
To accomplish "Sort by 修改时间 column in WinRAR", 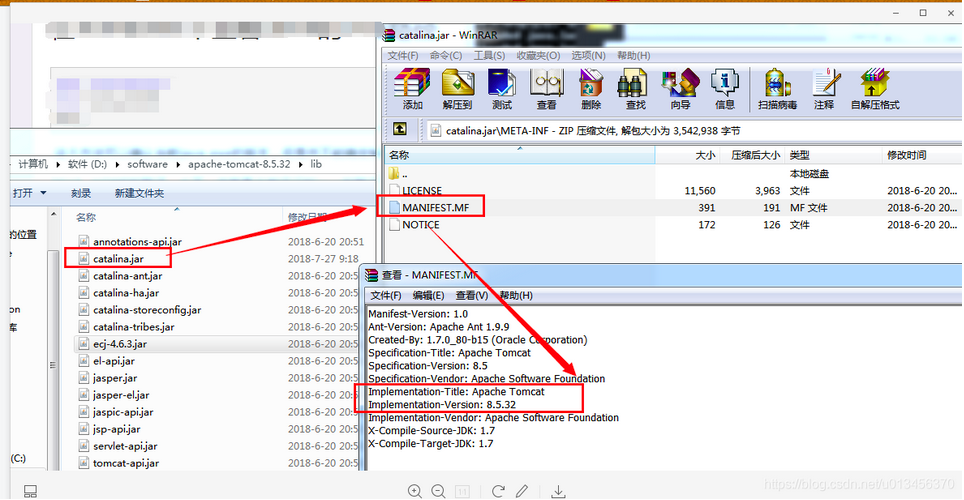I will pos(906,155).
